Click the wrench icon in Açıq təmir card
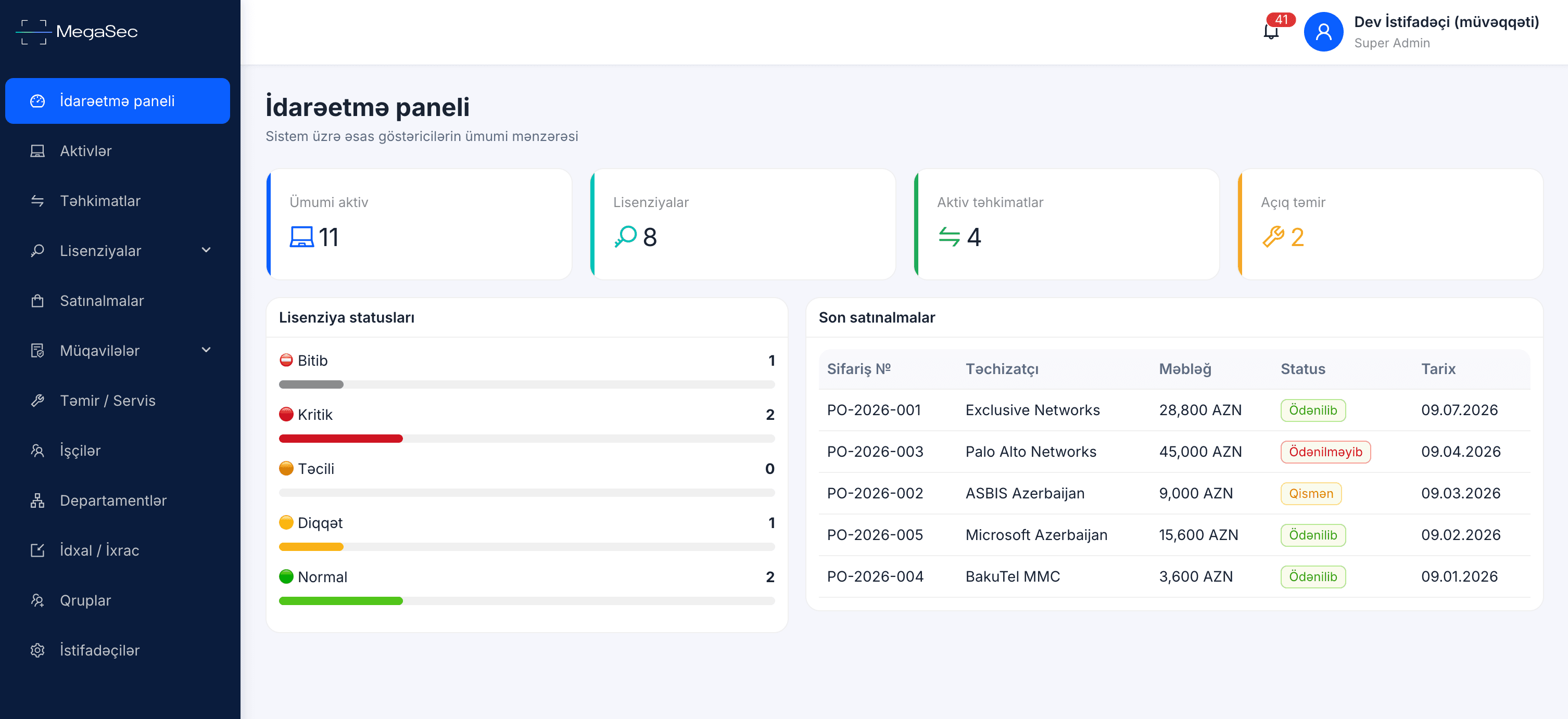The width and height of the screenshot is (1568, 719). pyautogui.click(x=1273, y=237)
